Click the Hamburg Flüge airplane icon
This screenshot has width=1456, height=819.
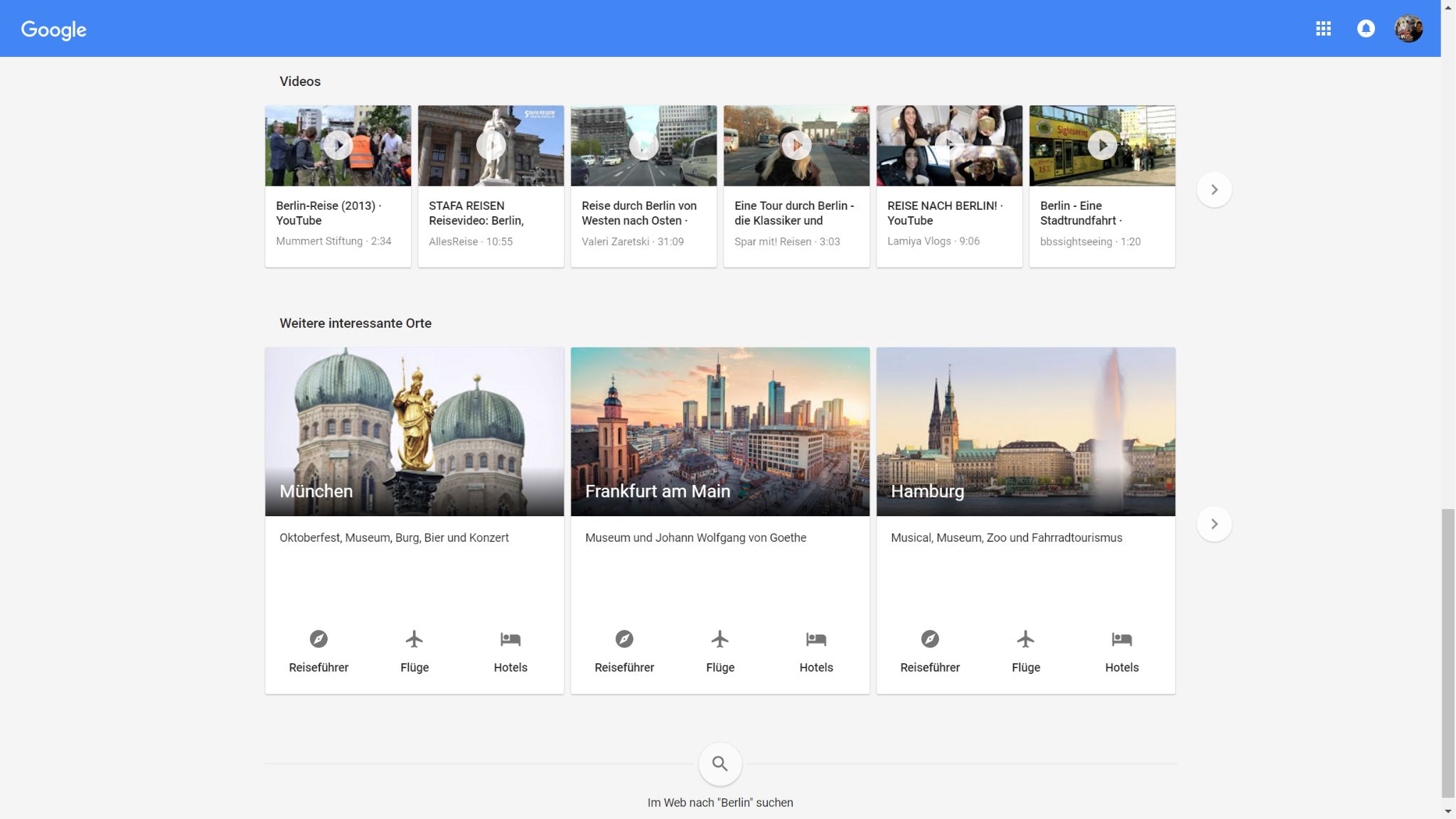point(1026,639)
